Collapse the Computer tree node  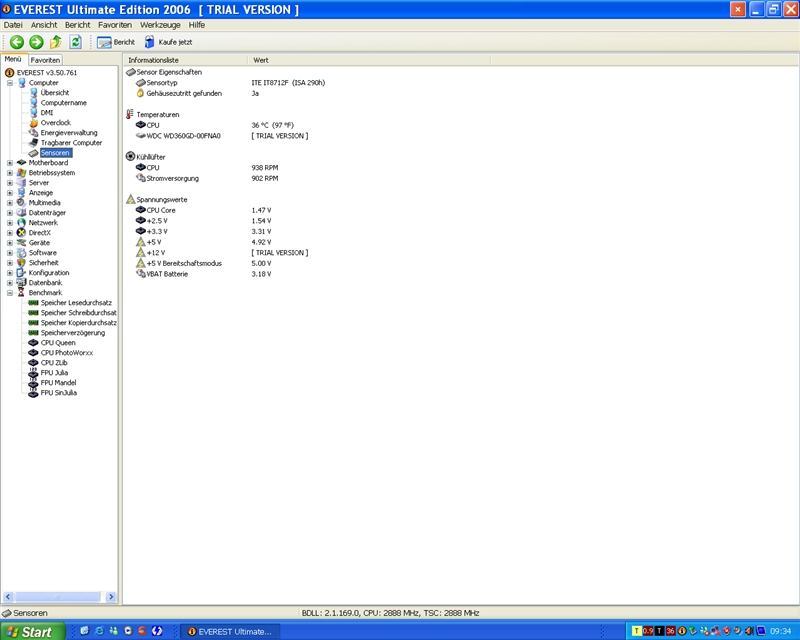click(x=10, y=83)
